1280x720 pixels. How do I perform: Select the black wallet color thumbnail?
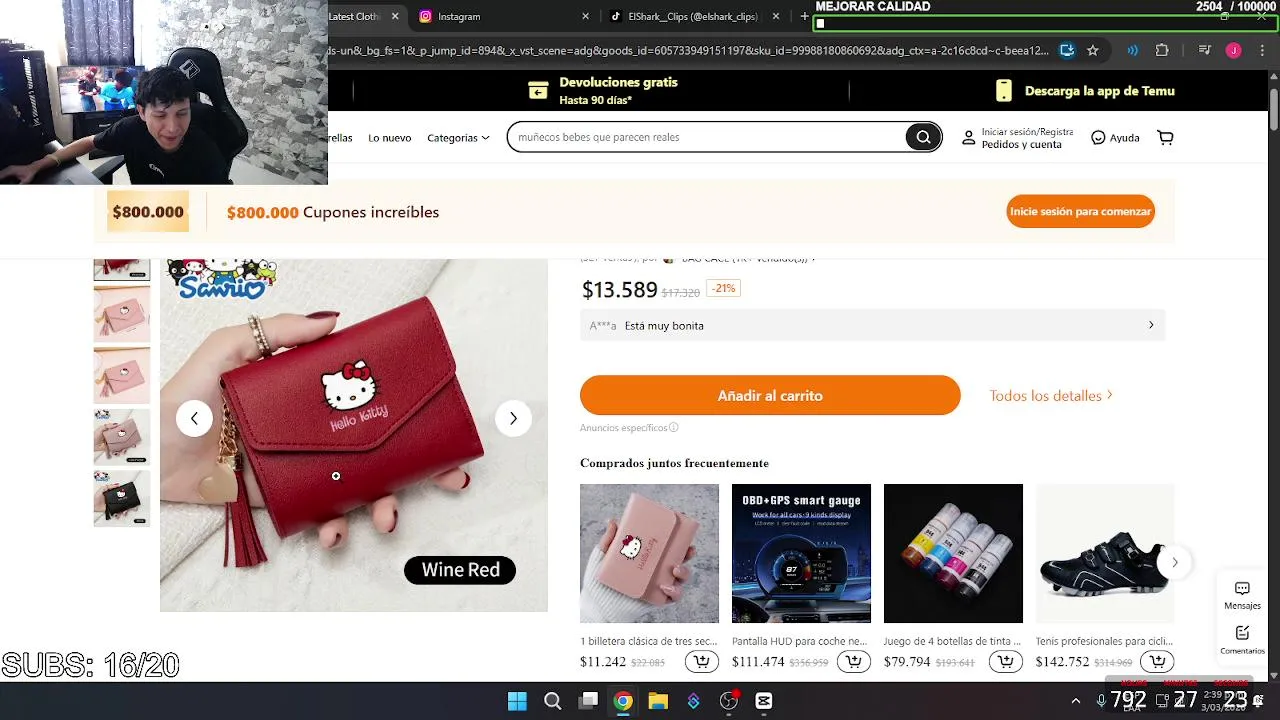122,498
